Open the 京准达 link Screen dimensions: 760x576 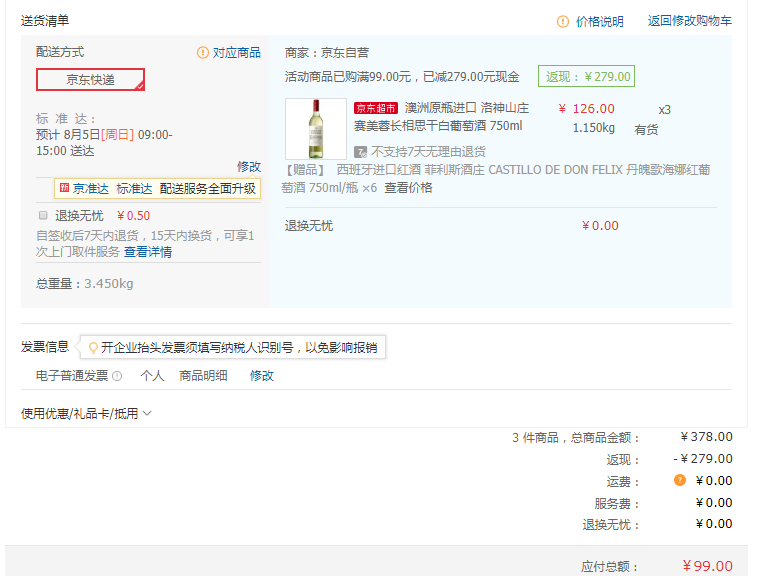tap(91, 189)
